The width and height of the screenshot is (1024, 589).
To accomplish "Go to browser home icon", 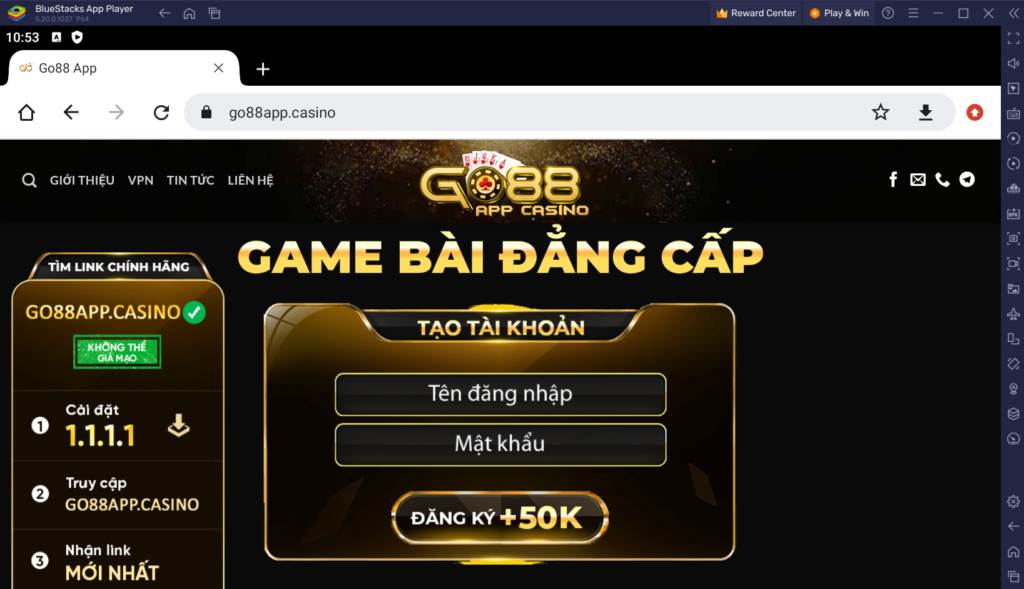I will [27, 112].
